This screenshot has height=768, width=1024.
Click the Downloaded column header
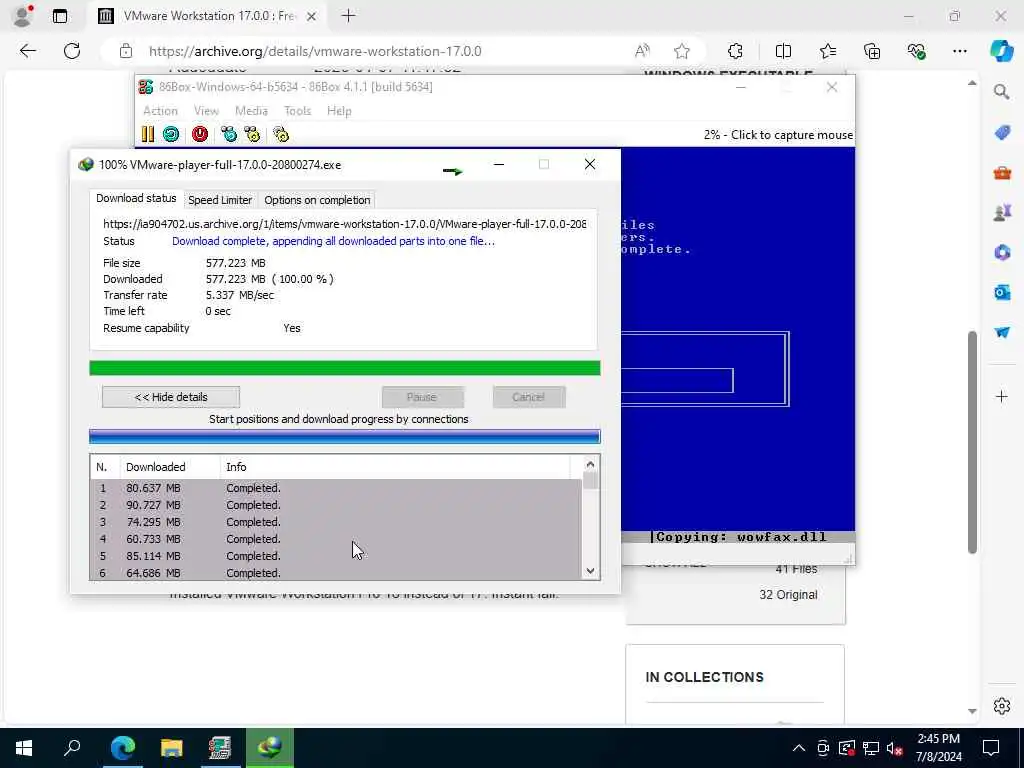coord(170,467)
